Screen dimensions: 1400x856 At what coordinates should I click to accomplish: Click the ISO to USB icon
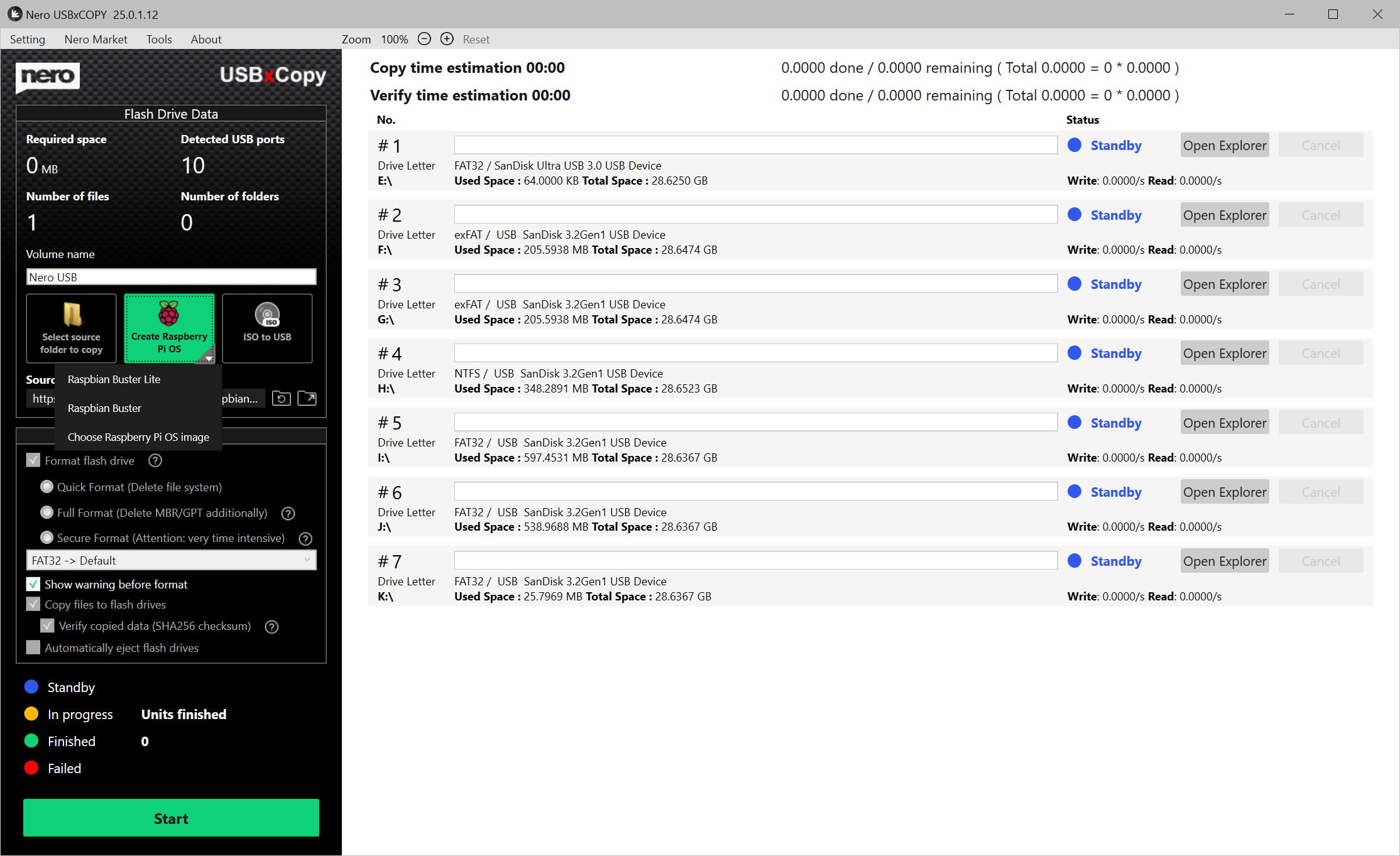267,328
